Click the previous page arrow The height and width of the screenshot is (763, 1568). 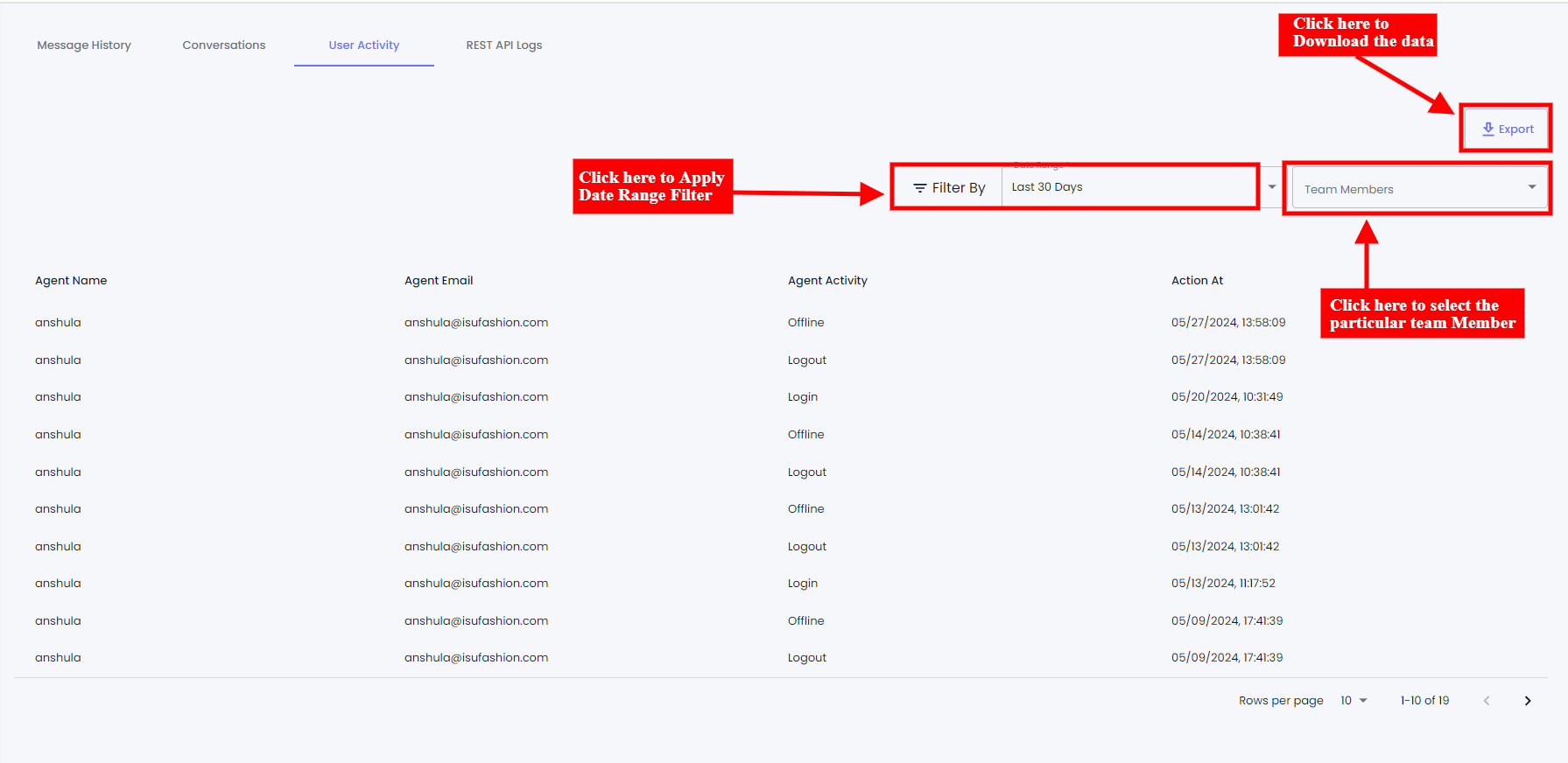(1486, 701)
